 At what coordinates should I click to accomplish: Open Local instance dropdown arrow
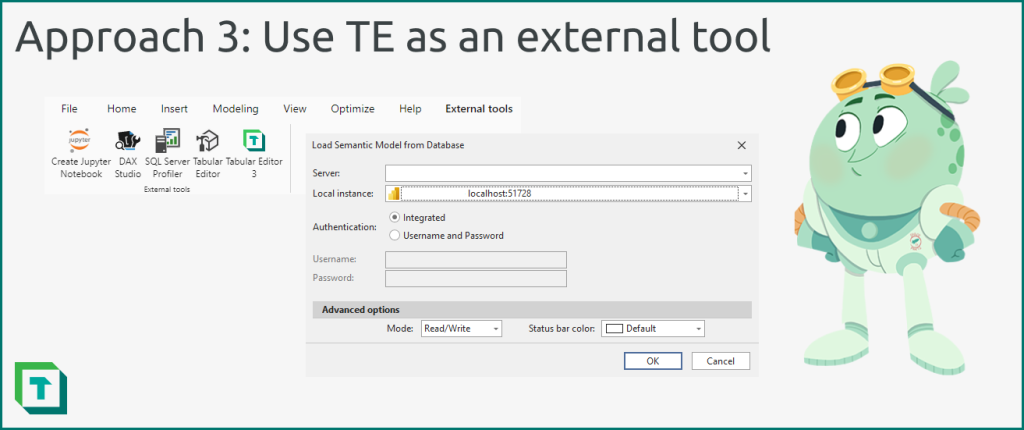click(x=745, y=194)
